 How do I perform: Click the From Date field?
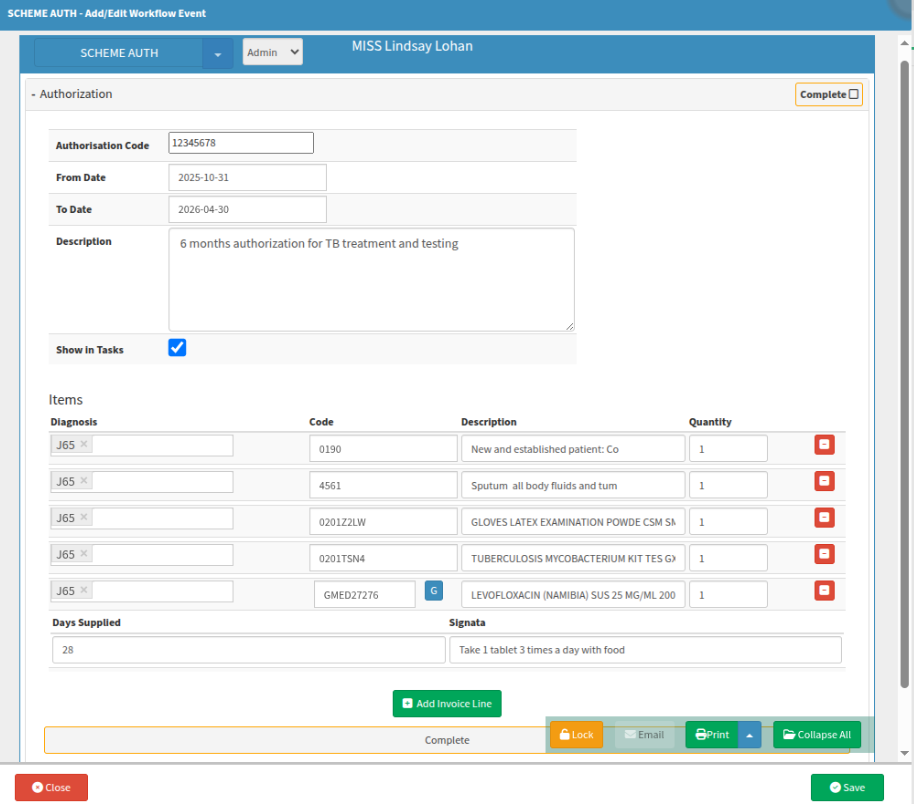(x=248, y=177)
